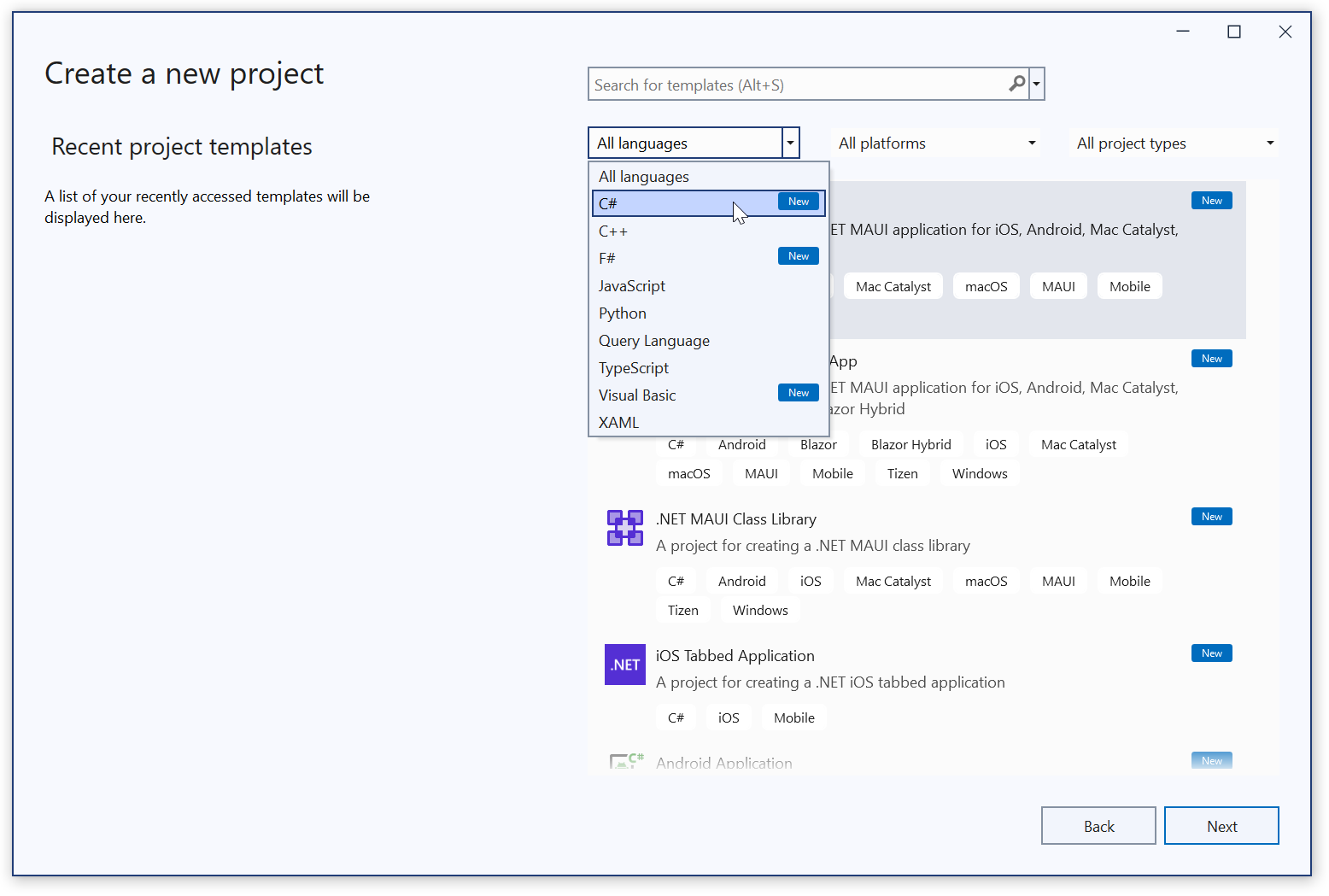Click the MAUI tag on first template
This screenshot has height=896, width=1329.
[1058, 287]
